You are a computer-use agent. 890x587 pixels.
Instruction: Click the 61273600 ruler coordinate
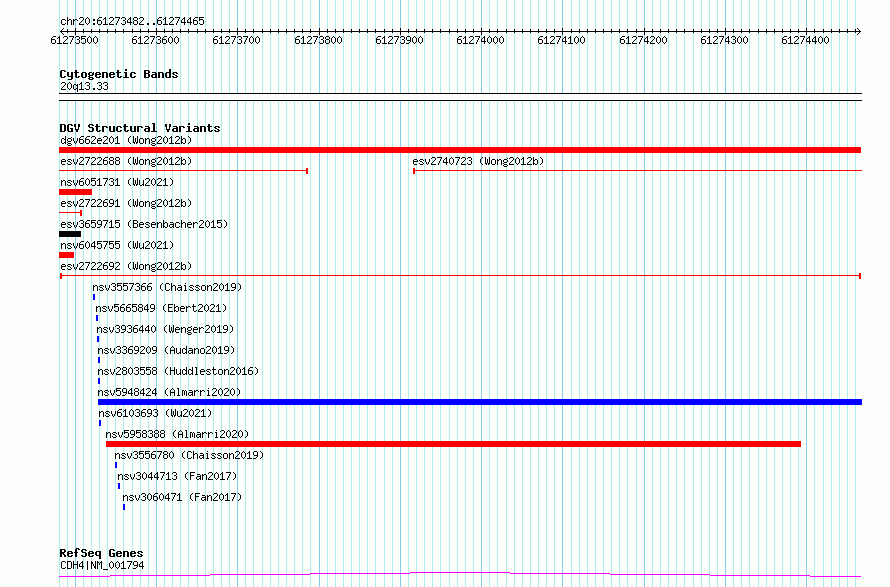(156, 40)
